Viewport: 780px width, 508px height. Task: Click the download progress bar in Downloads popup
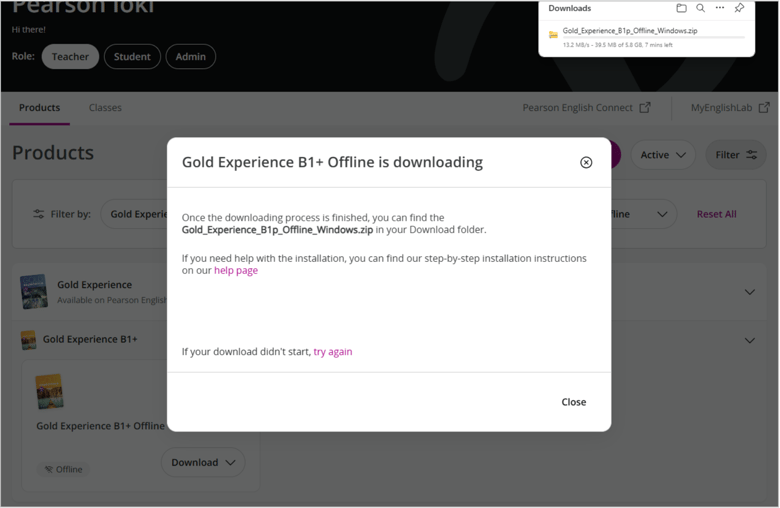(653, 37)
